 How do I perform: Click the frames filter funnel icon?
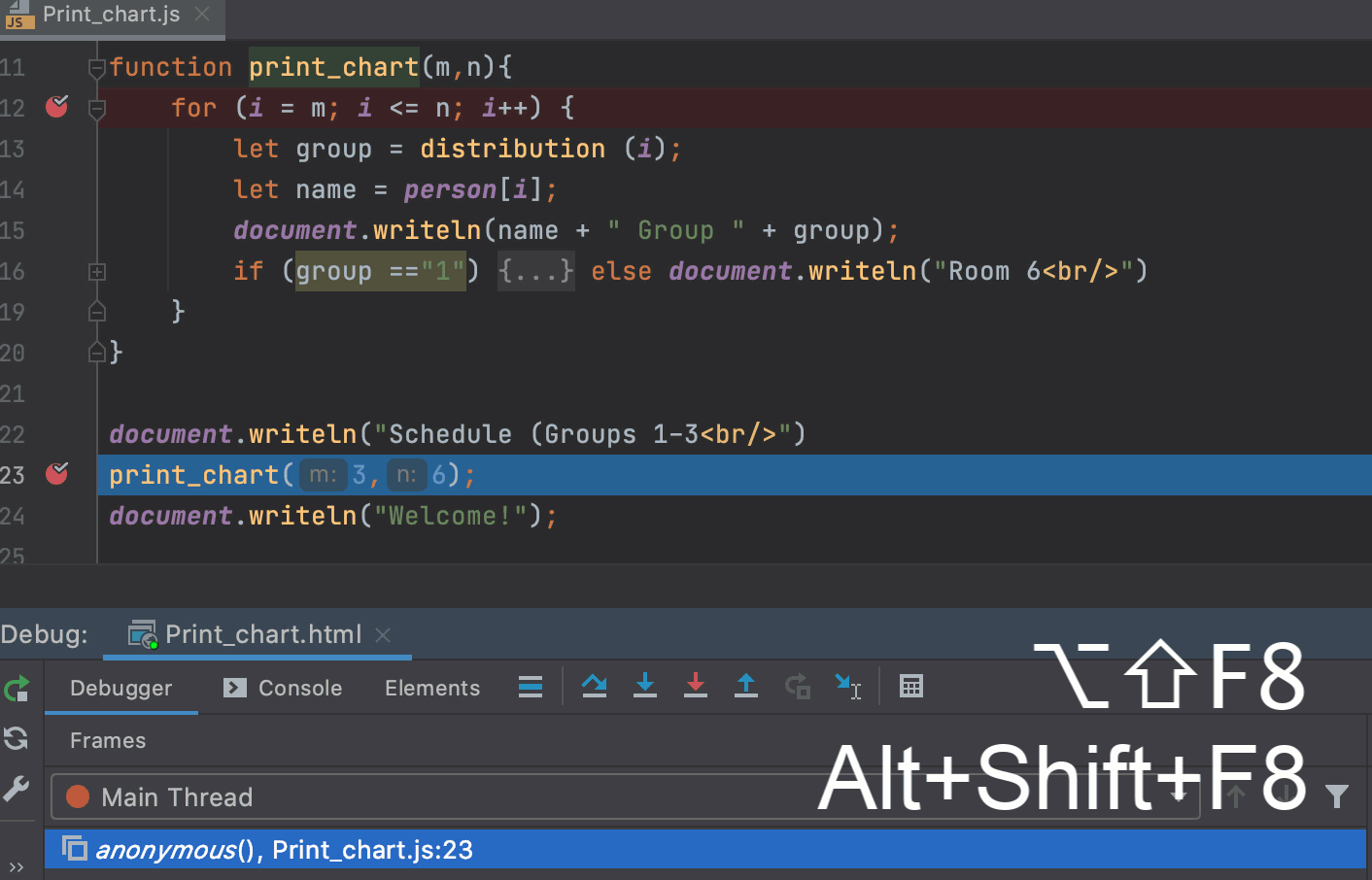(x=1337, y=796)
